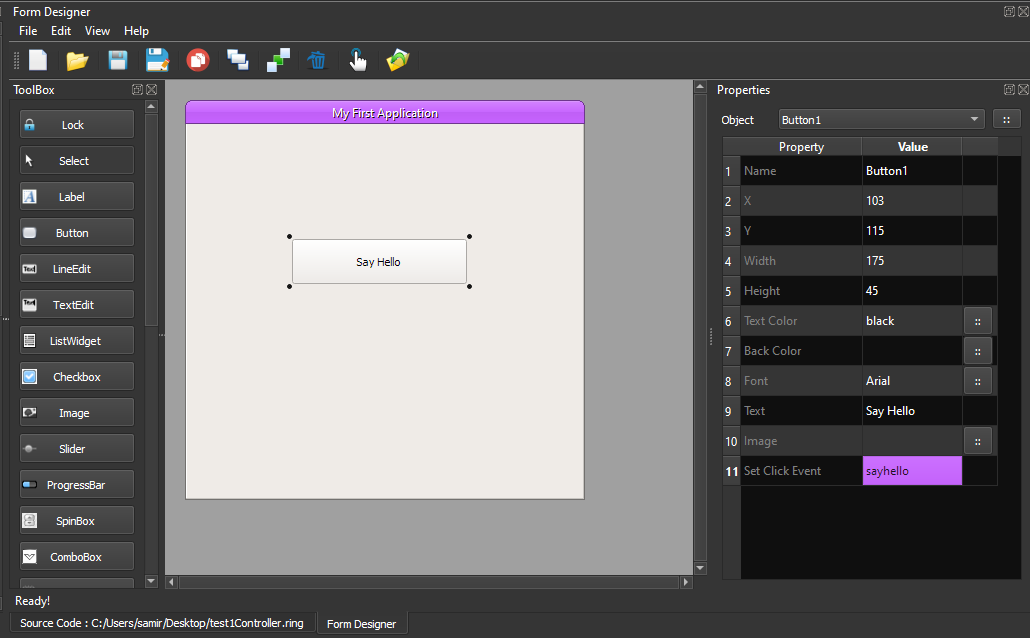Open a form with the folder icon
The width and height of the screenshot is (1030, 638).
point(77,60)
